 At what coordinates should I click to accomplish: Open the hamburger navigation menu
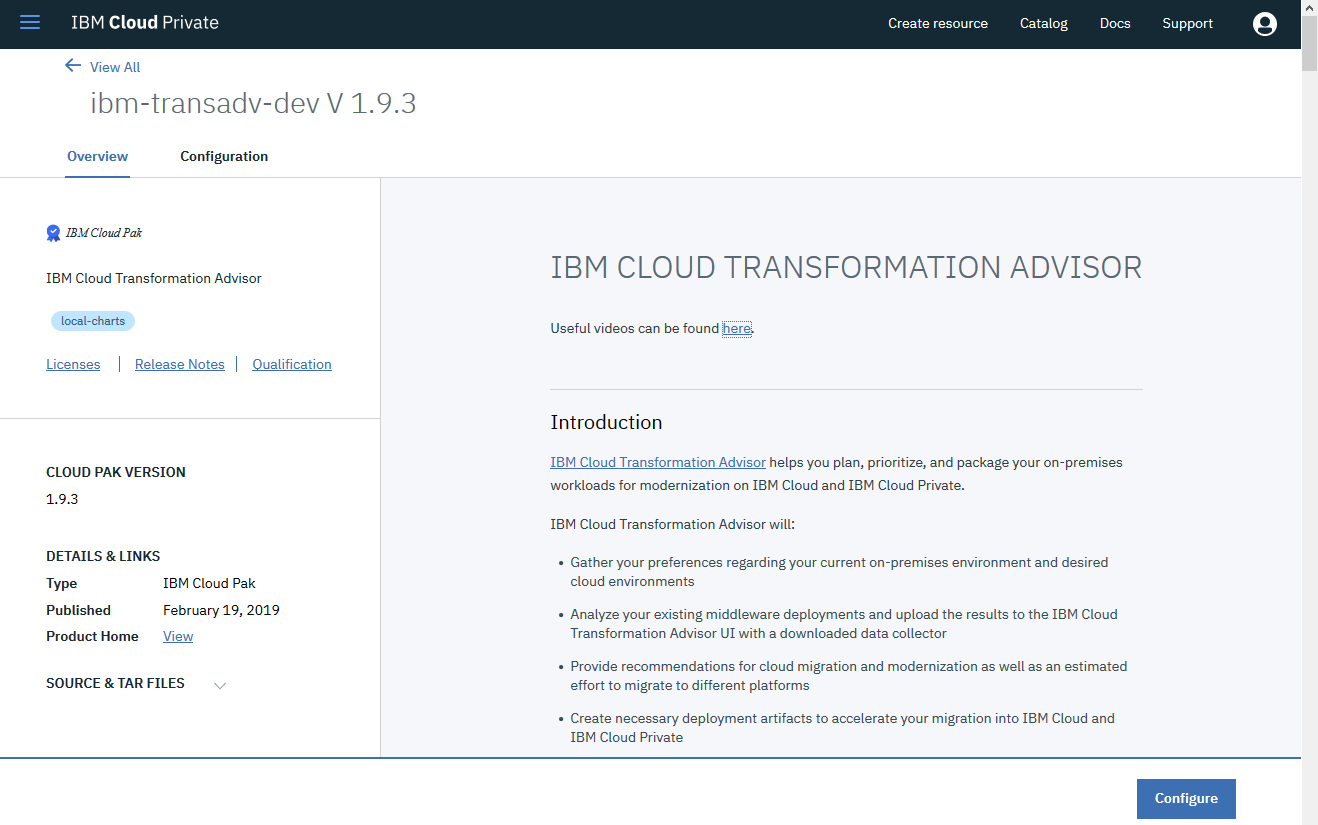pyautogui.click(x=29, y=22)
